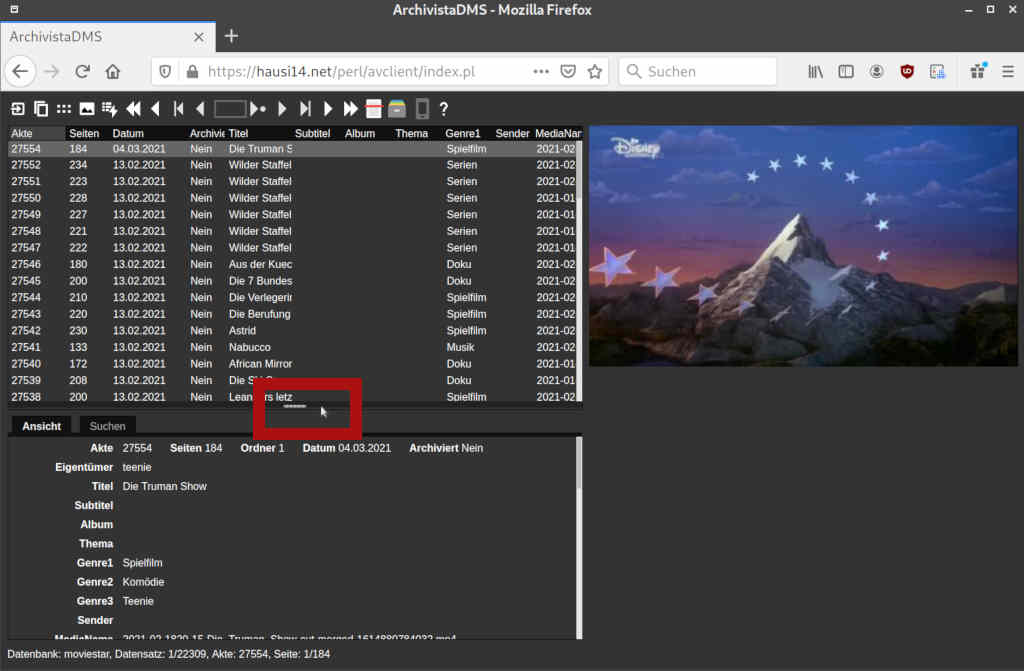Go to the Firefox home page
The width and height of the screenshot is (1024, 671).
point(113,71)
